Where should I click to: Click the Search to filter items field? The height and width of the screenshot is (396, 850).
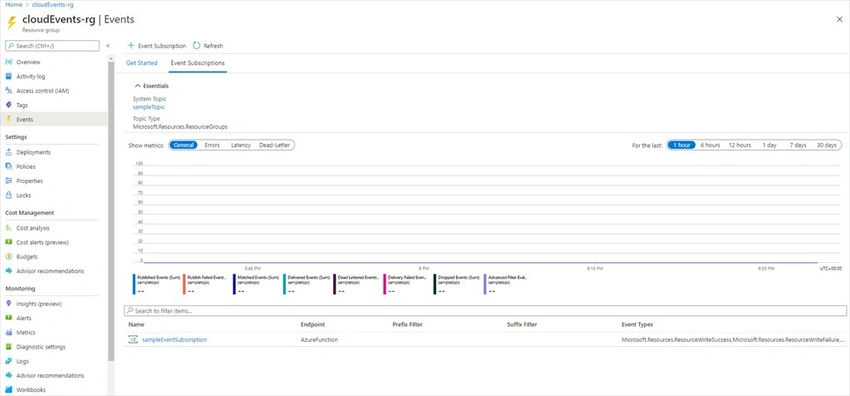tap(485, 311)
